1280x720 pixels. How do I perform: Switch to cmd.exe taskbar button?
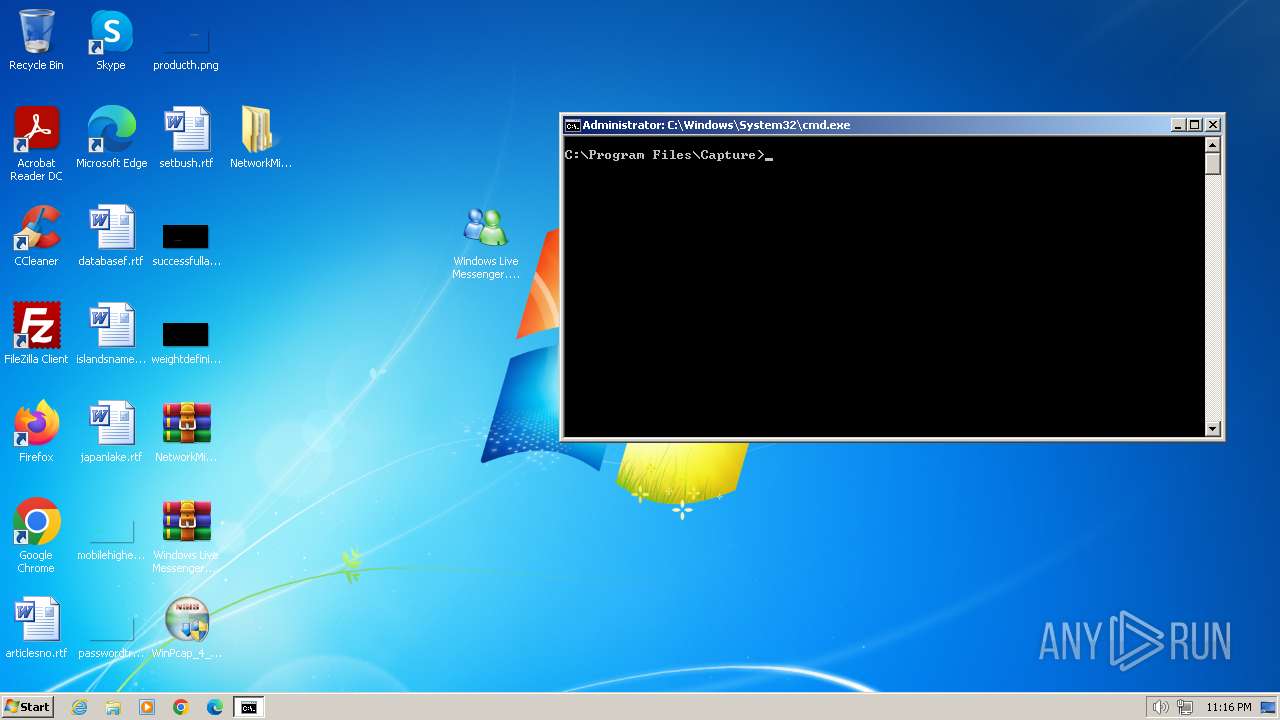[x=248, y=707]
